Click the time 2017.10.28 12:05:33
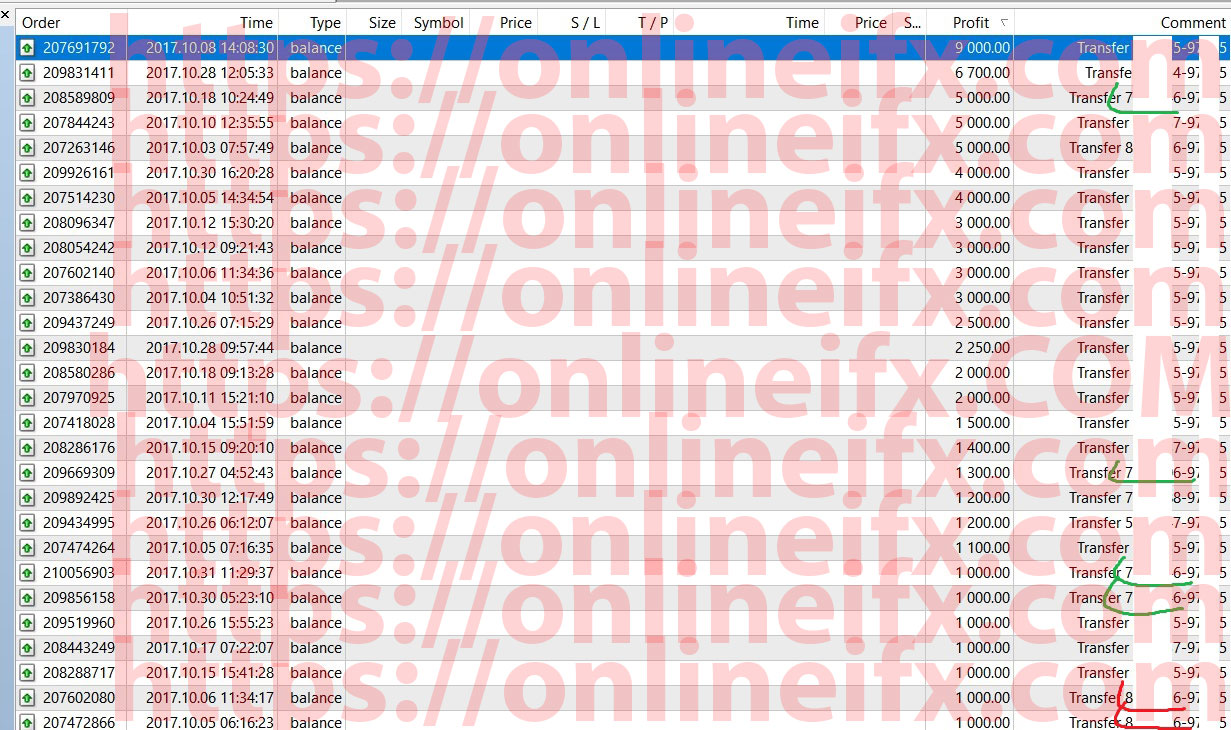Screen dimensions: 1231x730 pyautogui.click(x=209, y=73)
